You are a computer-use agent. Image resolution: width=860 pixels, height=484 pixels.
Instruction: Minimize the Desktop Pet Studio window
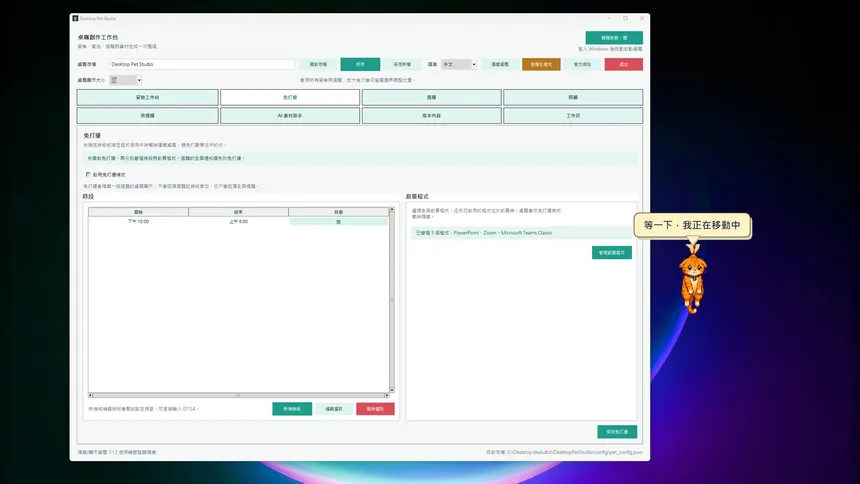coord(609,18)
